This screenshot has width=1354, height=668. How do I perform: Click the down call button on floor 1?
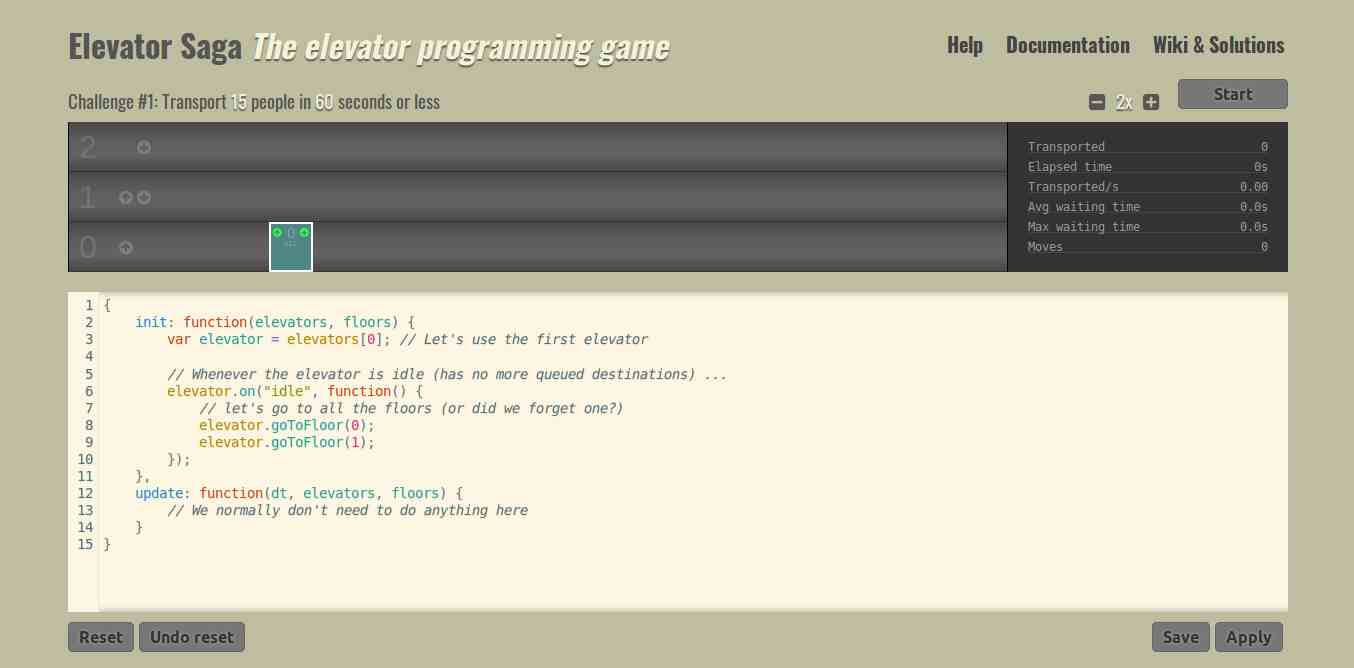[x=144, y=197]
